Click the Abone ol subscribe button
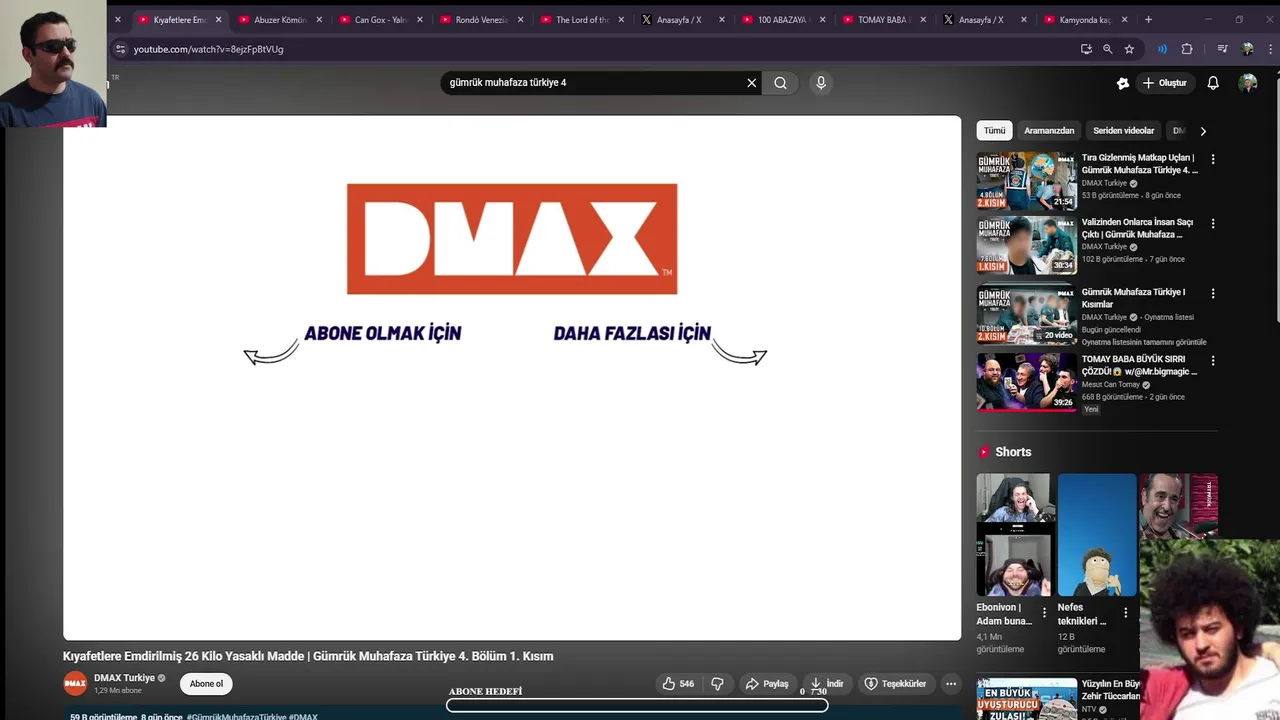Image resolution: width=1280 pixels, height=720 pixels. [206, 684]
